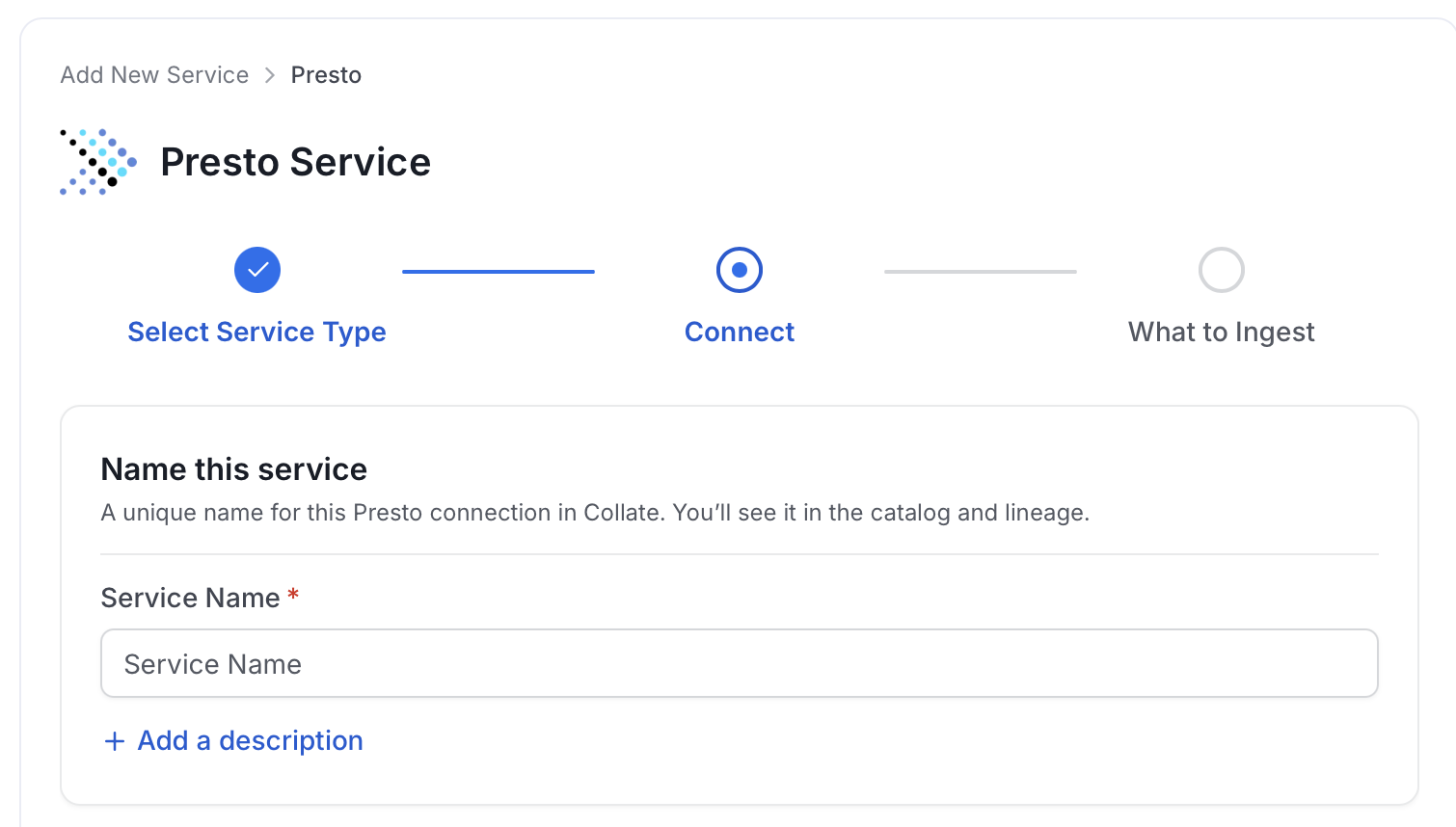Click the breadcrumb chevron separator
The image size is (1456, 827).
click(270, 75)
